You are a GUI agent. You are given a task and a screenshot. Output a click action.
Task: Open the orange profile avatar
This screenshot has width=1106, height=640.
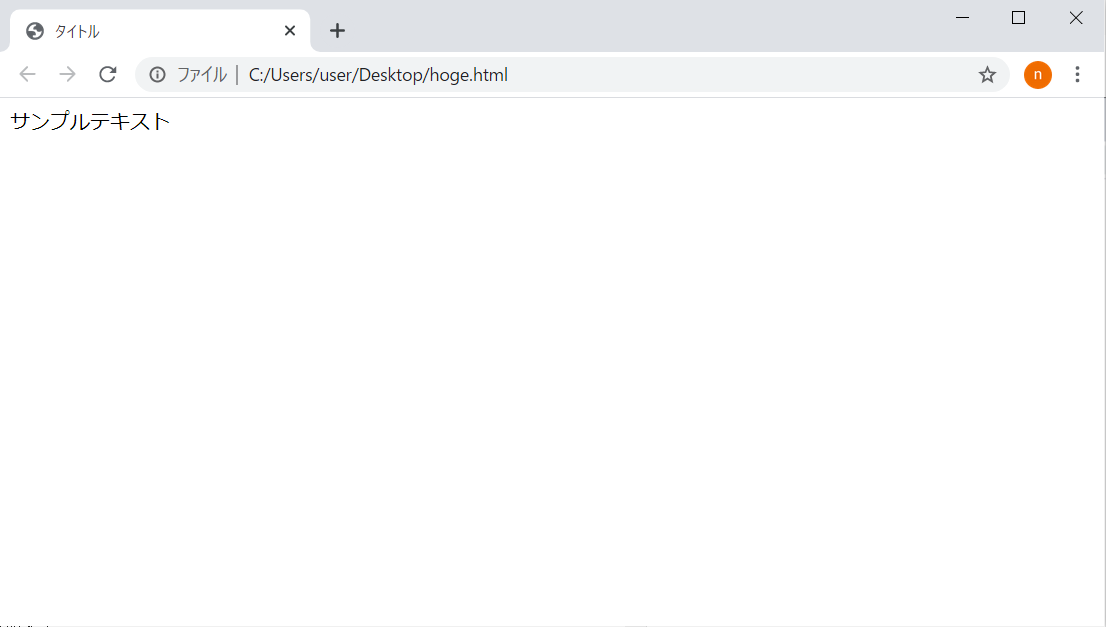point(1038,75)
